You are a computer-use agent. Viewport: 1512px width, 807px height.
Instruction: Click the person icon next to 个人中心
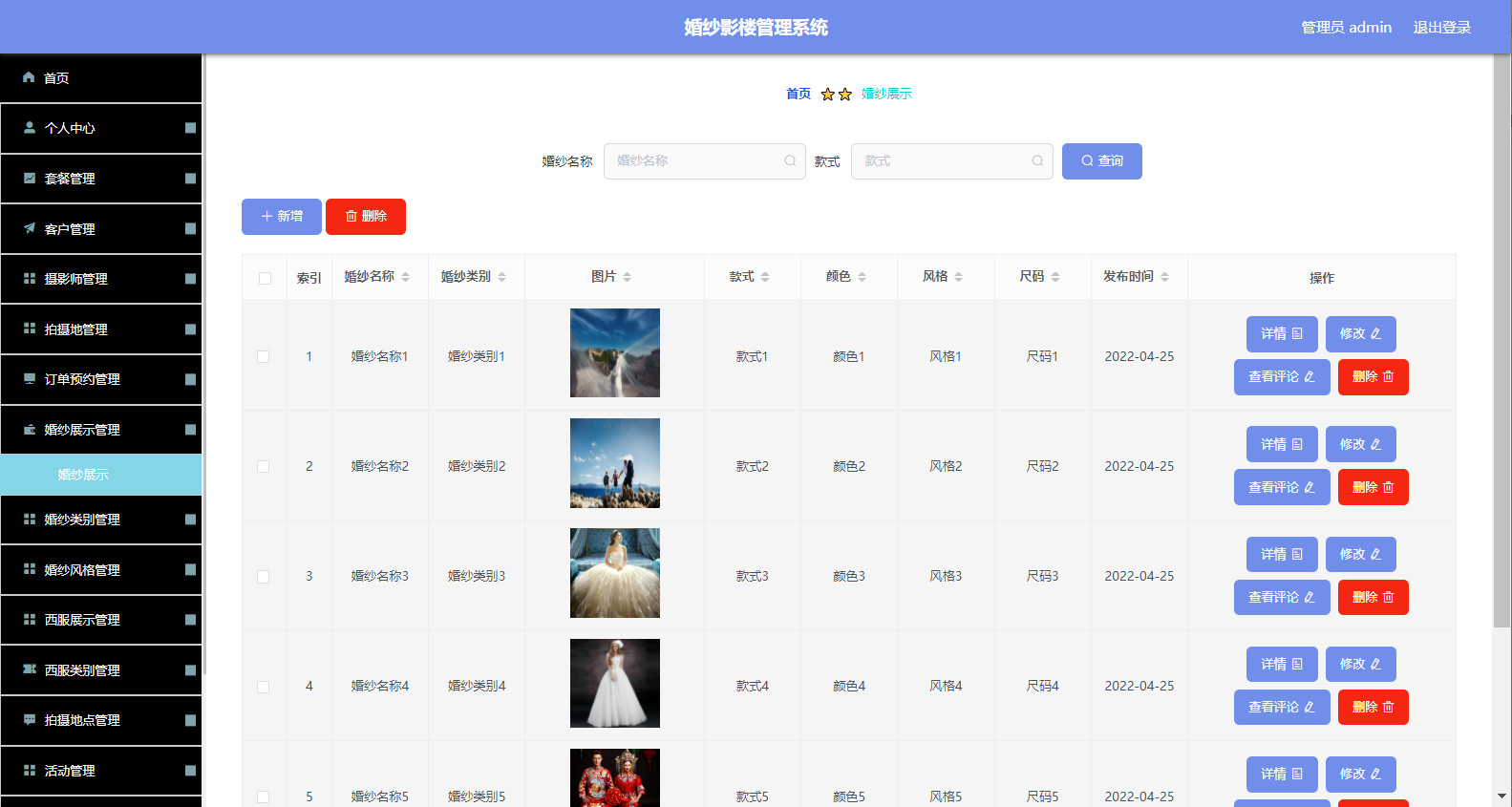coord(30,127)
